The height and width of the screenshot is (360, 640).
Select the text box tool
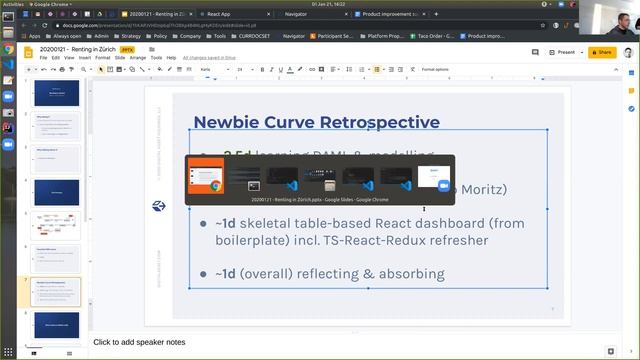pos(110,69)
